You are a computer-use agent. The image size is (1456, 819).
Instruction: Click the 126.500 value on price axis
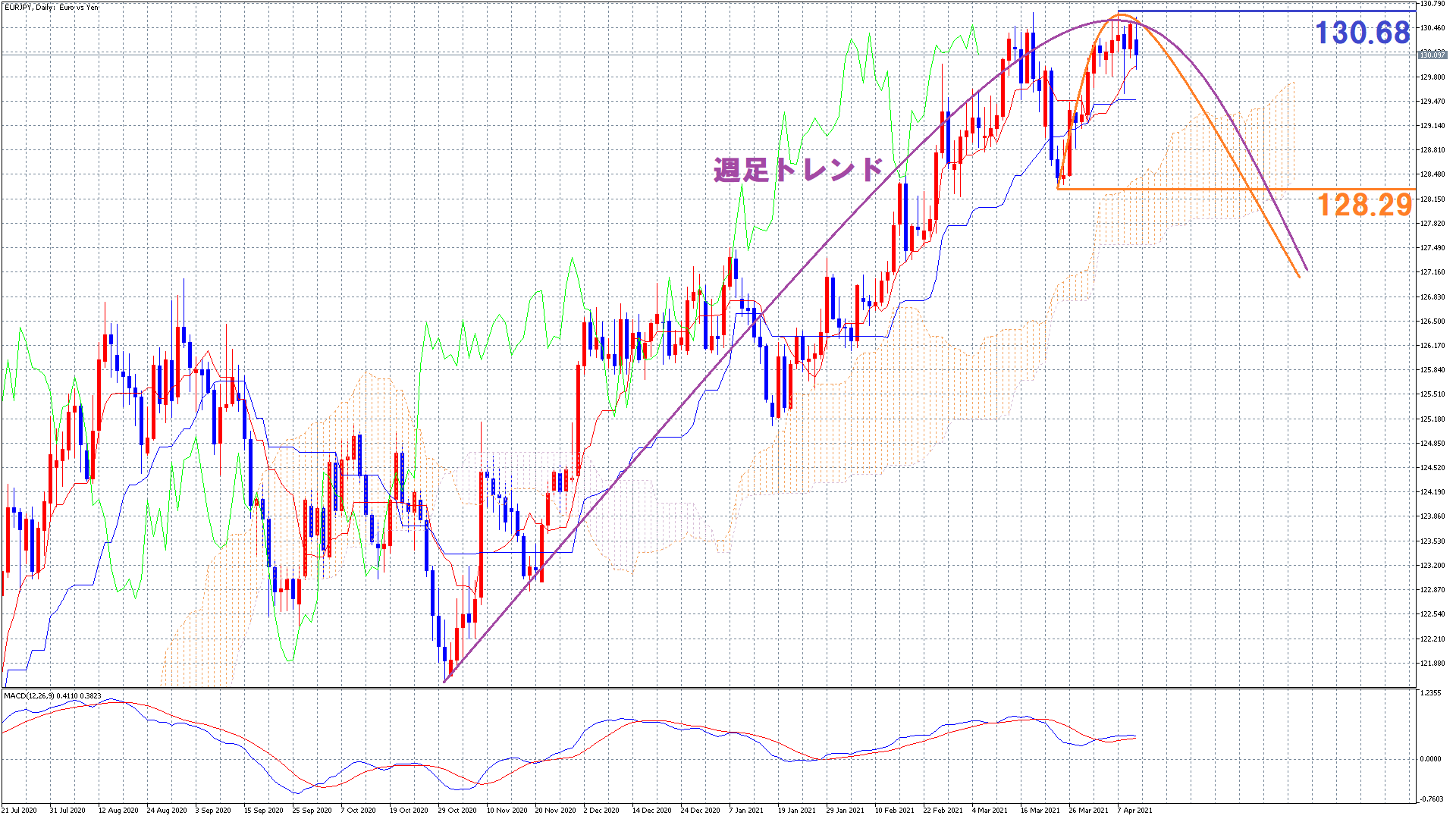1432,322
